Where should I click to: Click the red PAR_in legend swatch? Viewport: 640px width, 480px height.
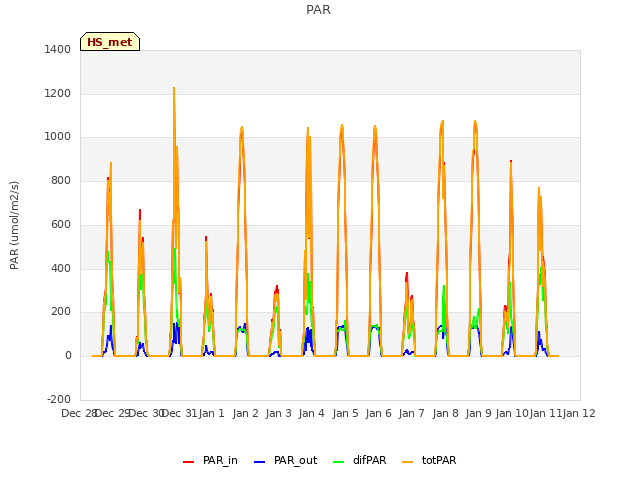click(189, 462)
